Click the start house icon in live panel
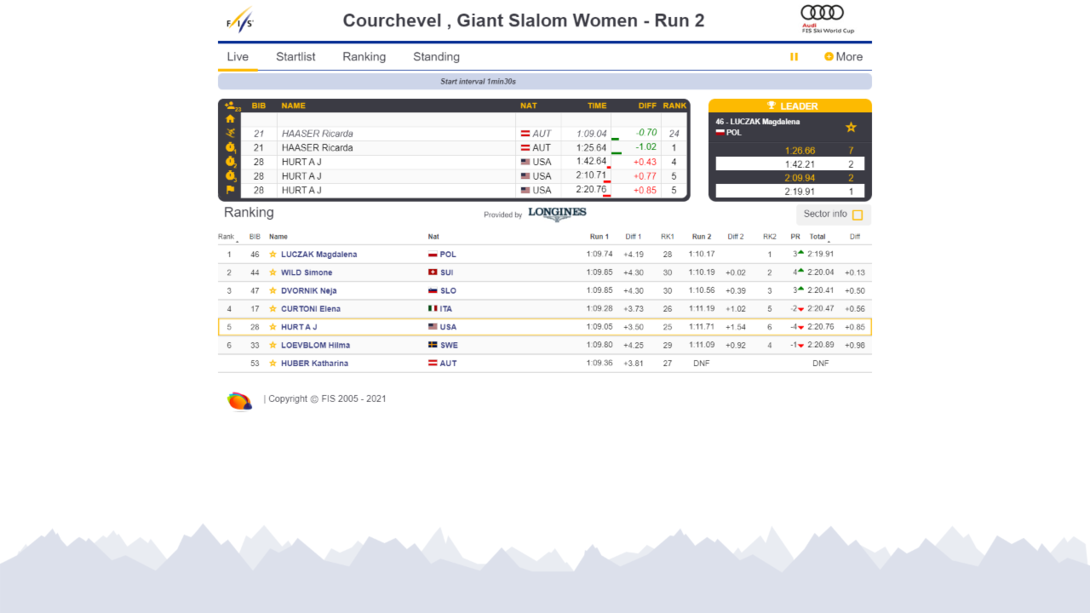 (x=230, y=119)
